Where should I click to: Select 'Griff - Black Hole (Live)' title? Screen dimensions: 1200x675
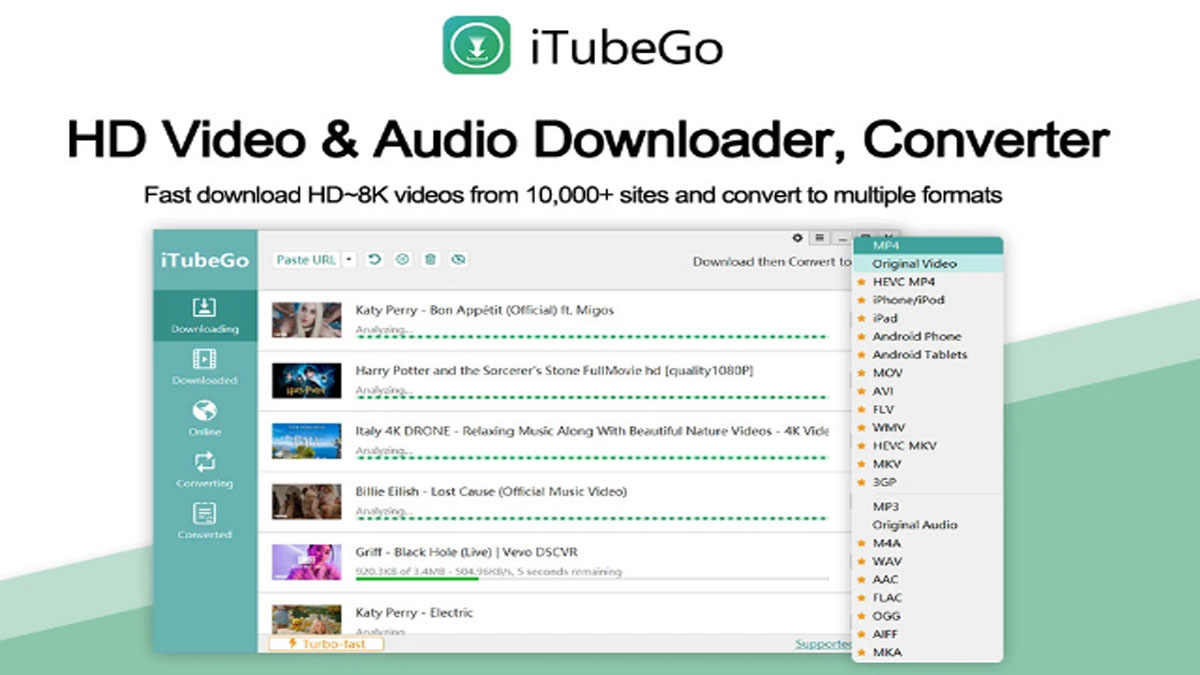467,552
